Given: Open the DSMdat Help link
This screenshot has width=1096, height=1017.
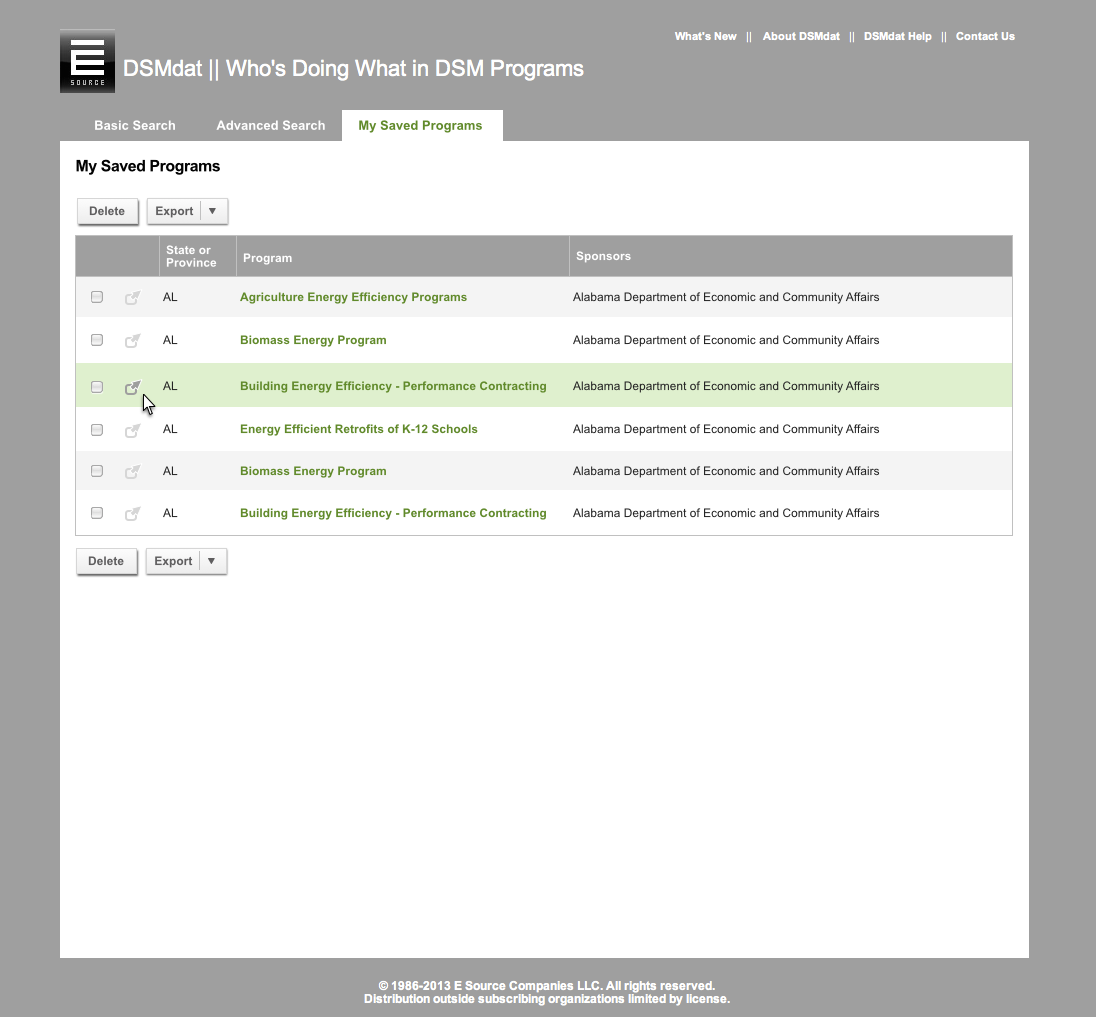Looking at the screenshot, I should coord(897,37).
